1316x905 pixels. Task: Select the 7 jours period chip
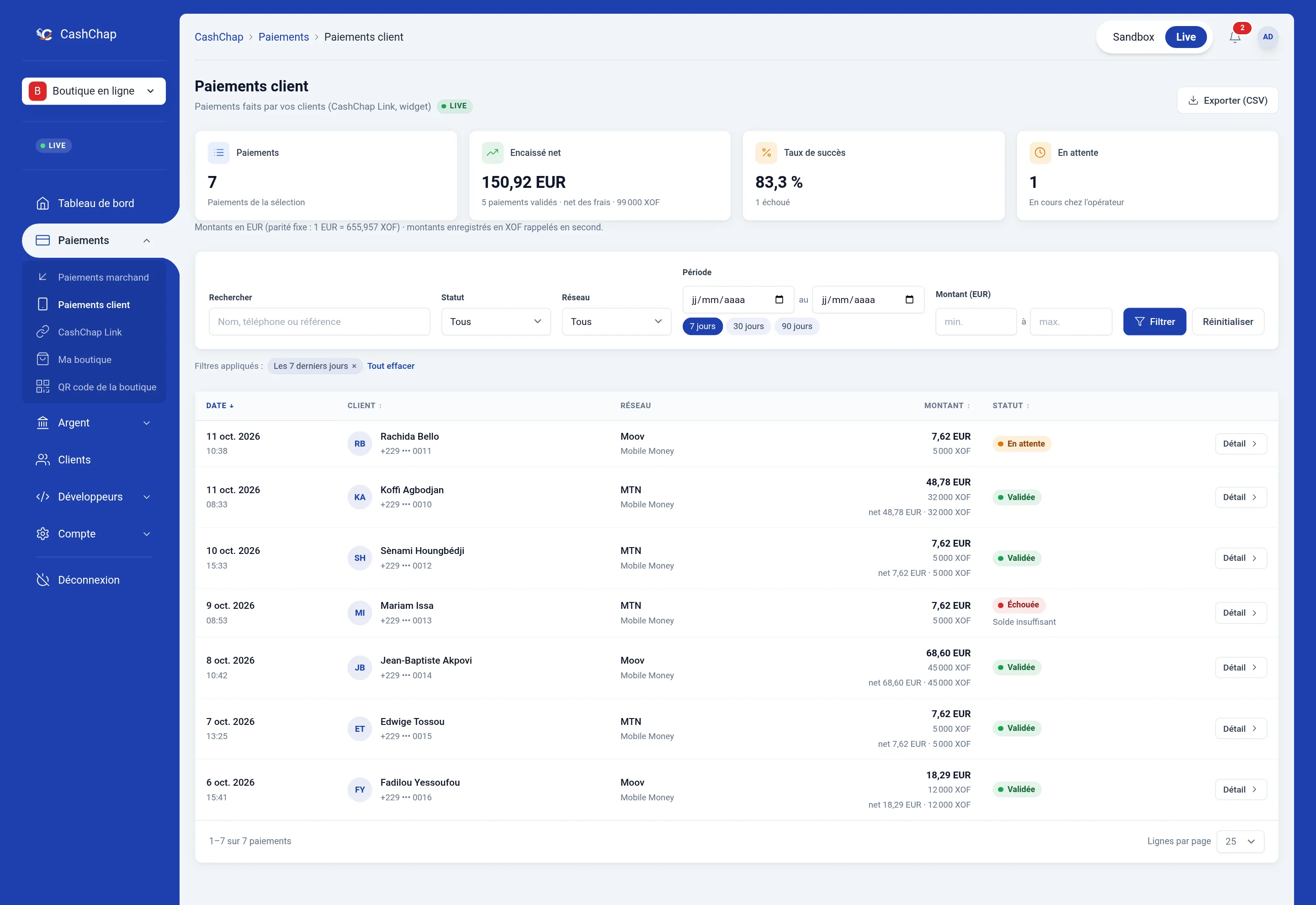click(702, 326)
